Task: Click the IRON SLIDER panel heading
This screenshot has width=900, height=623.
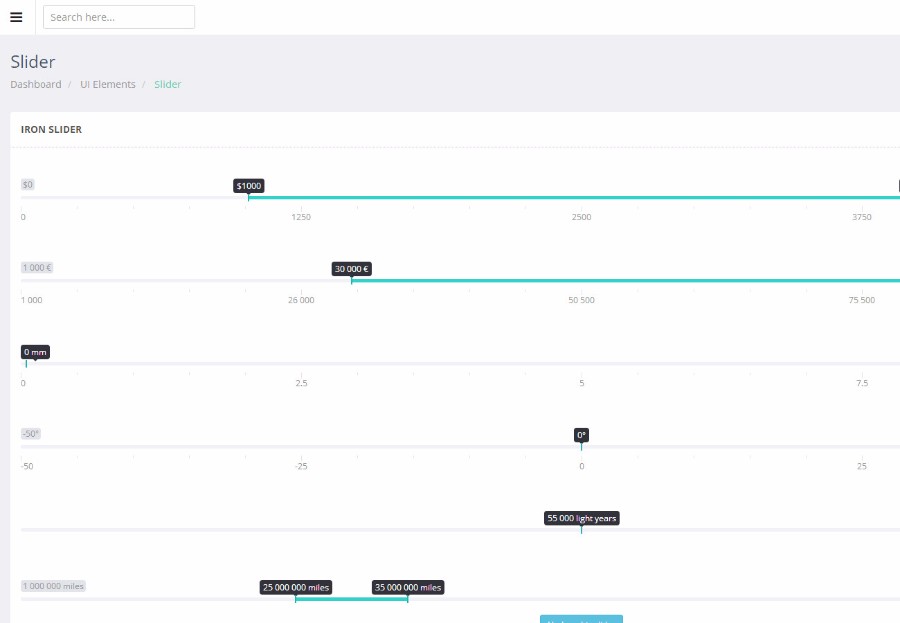Action: pyautogui.click(x=51, y=130)
